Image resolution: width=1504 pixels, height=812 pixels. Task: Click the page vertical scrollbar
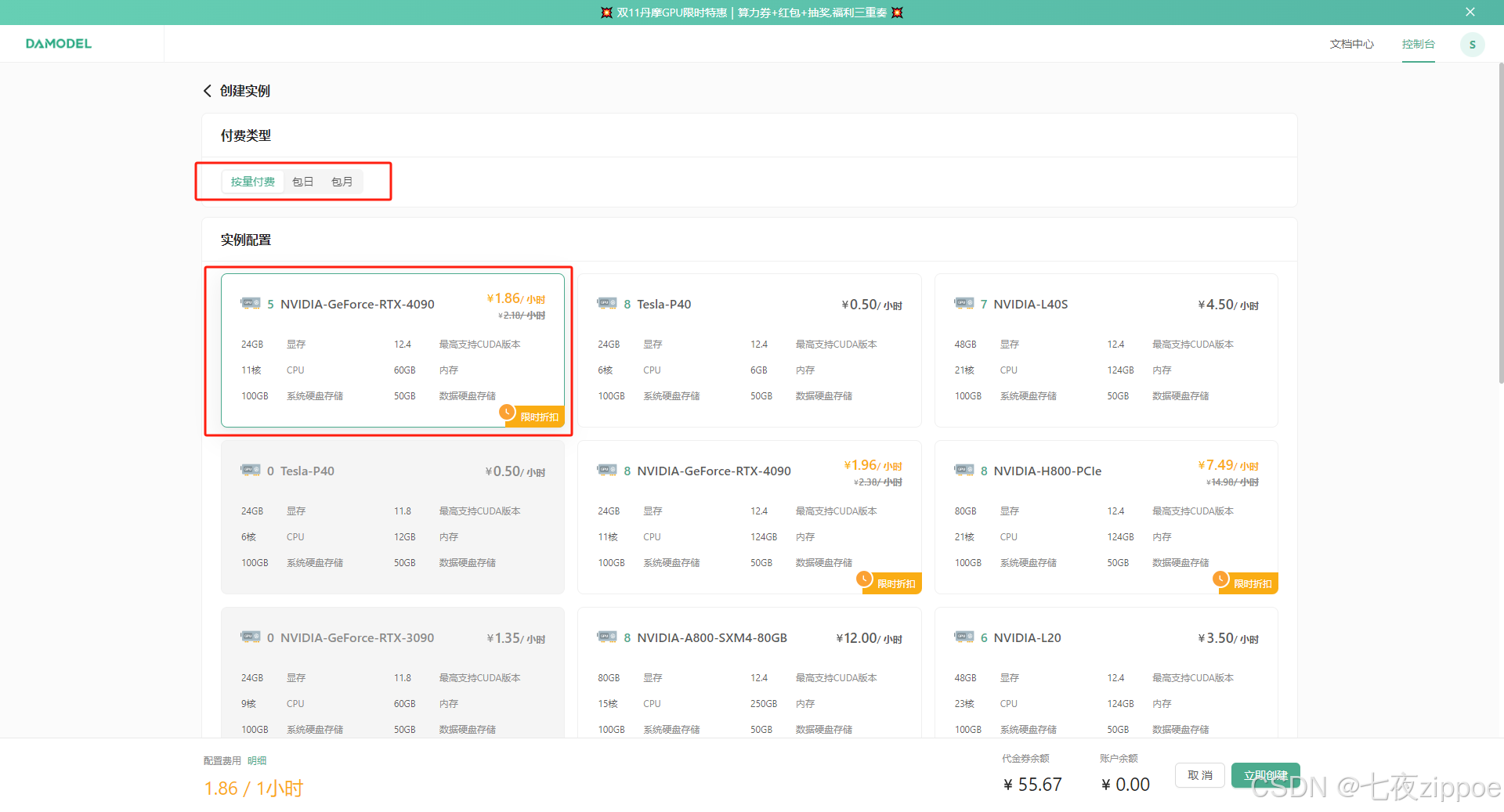[1500, 223]
